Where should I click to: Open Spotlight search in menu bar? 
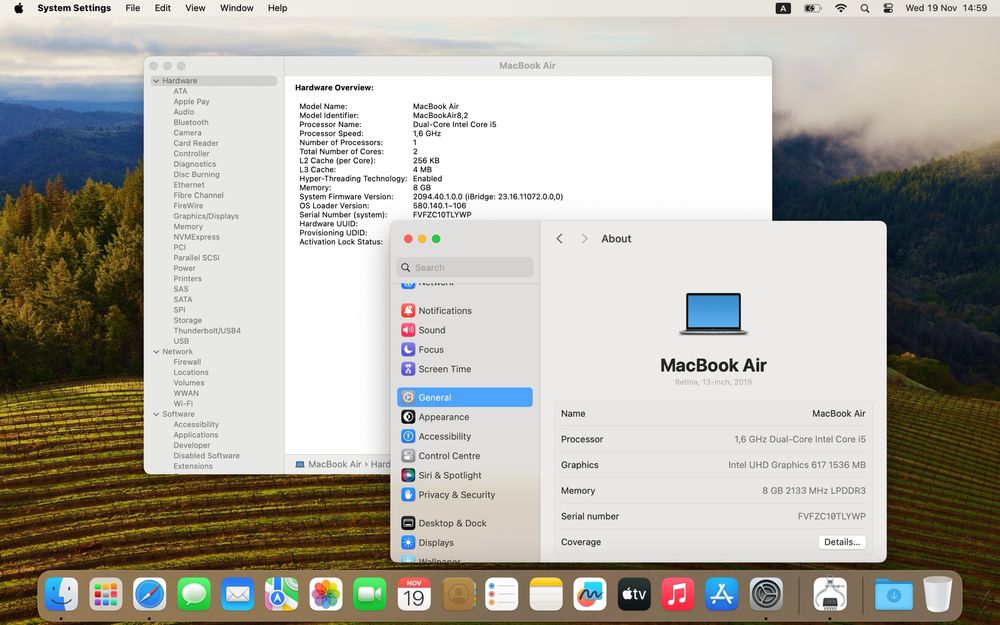(x=865, y=8)
